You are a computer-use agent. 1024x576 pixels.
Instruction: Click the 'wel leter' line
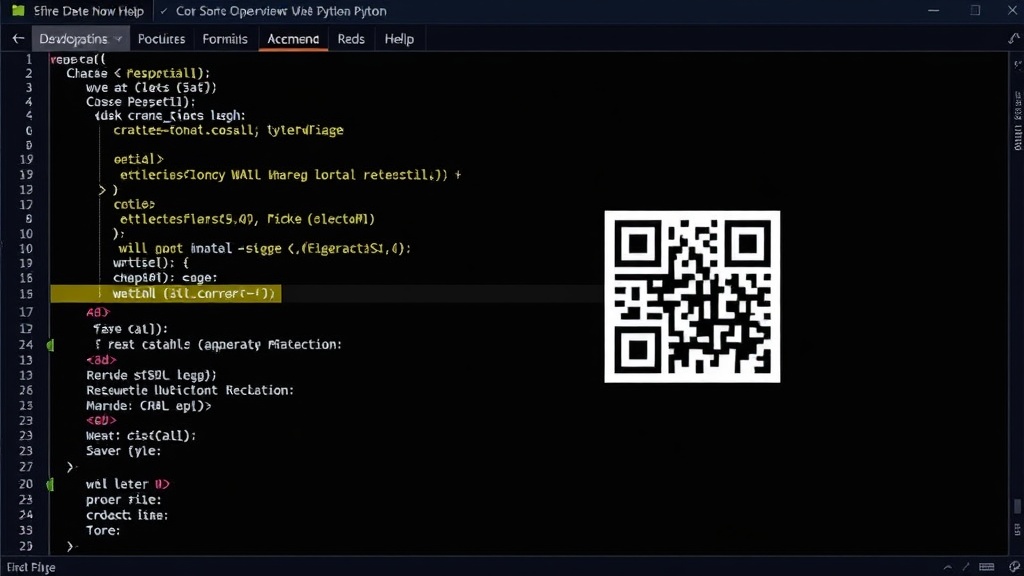127,484
